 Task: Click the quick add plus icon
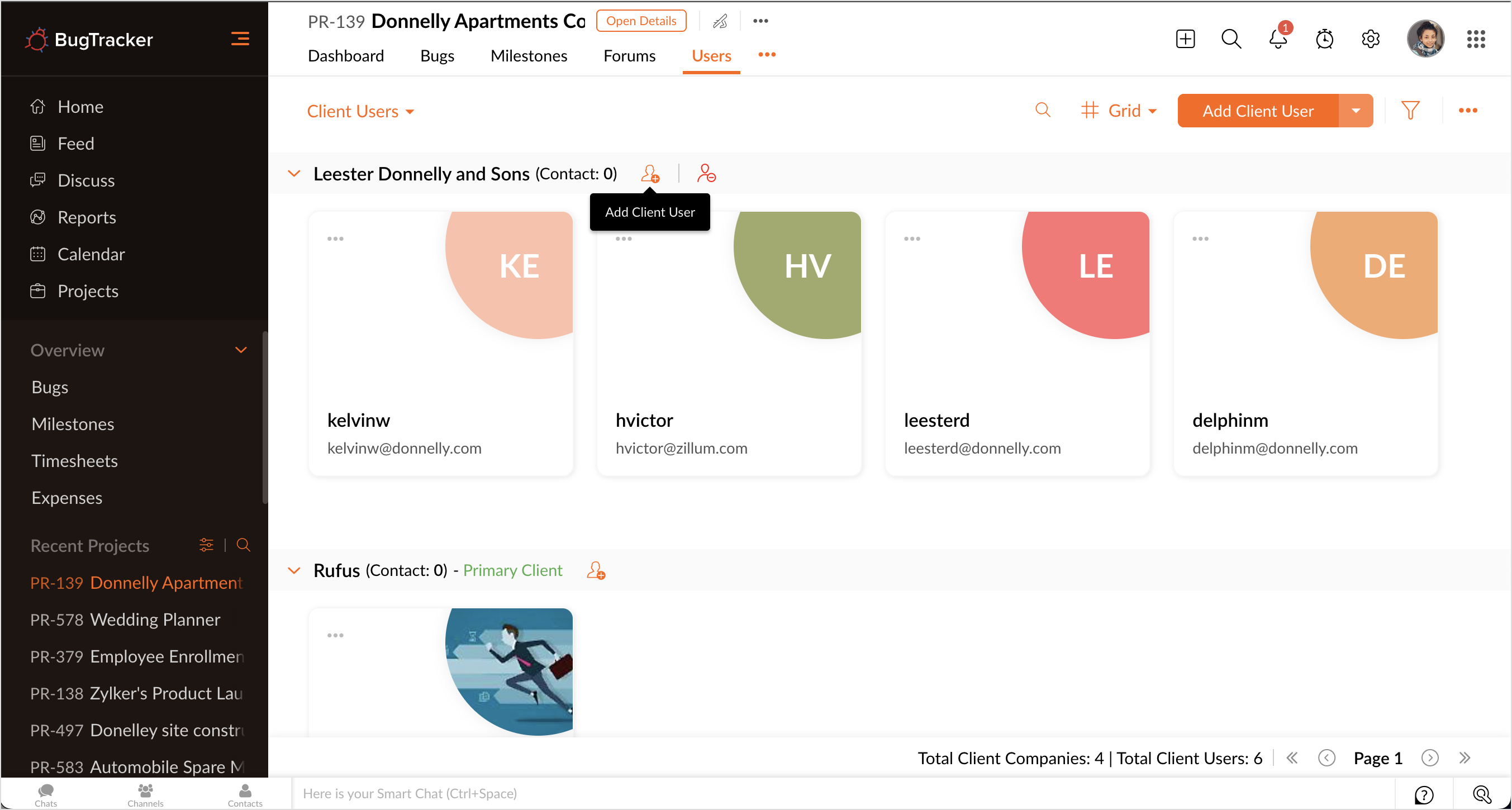pos(1185,39)
